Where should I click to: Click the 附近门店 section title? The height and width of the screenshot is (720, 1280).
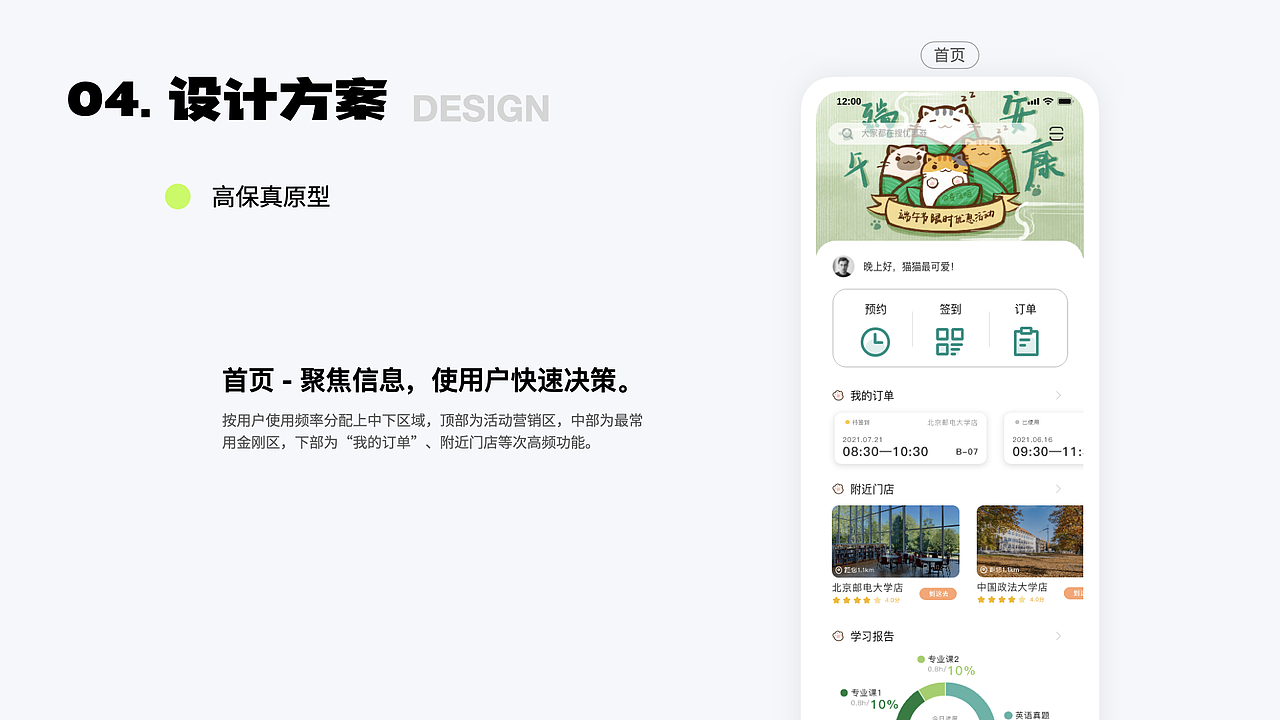pyautogui.click(x=872, y=489)
